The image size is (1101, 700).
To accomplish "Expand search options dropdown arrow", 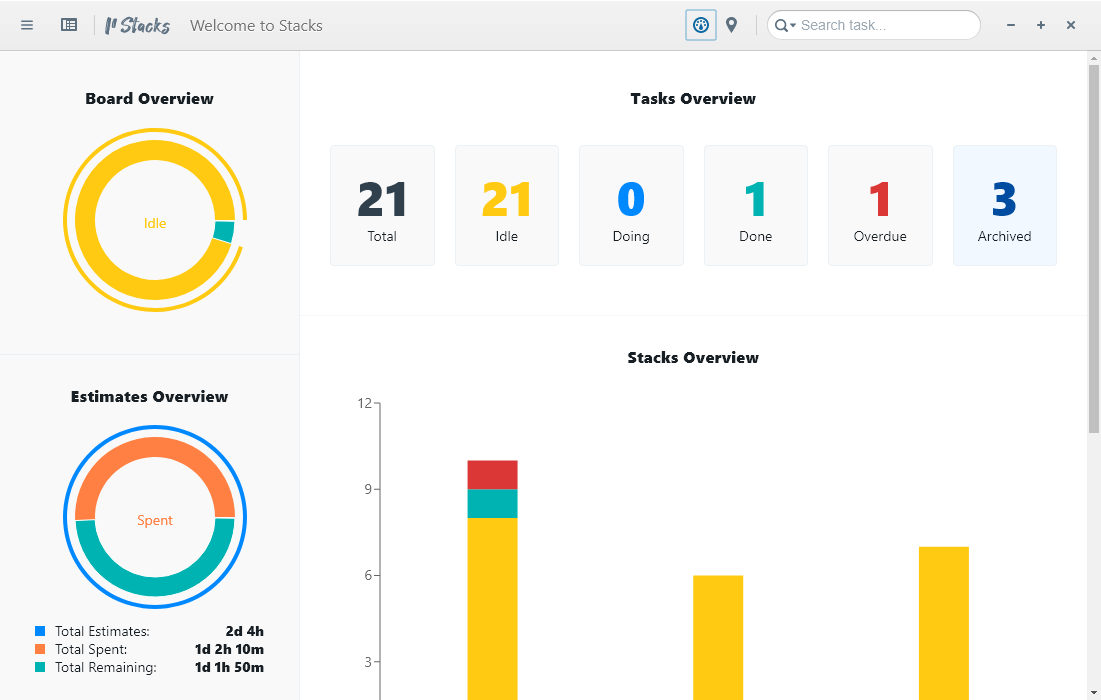I will pyautogui.click(x=793, y=26).
